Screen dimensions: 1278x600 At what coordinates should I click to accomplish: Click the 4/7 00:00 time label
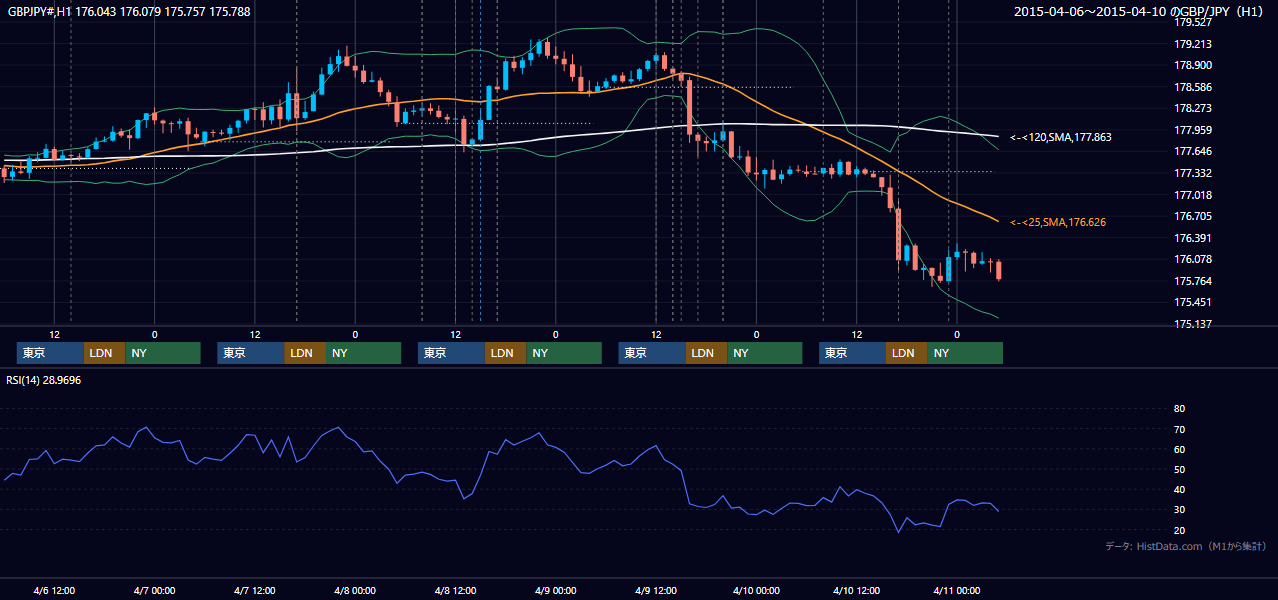click(x=154, y=590)
